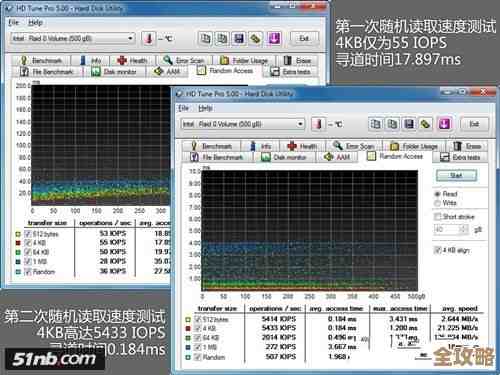Click the first copy icon in back window toolbar
The width and height of the screenshot is (500, 375).
[205, 39]
